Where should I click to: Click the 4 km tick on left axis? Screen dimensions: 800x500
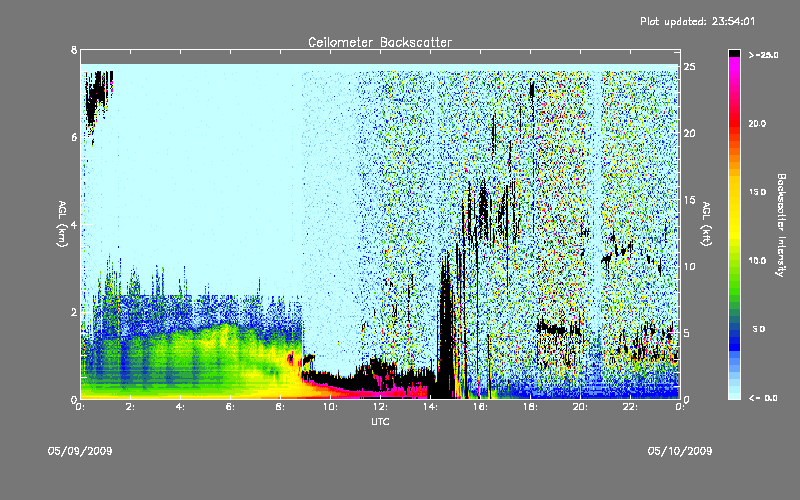74,224
